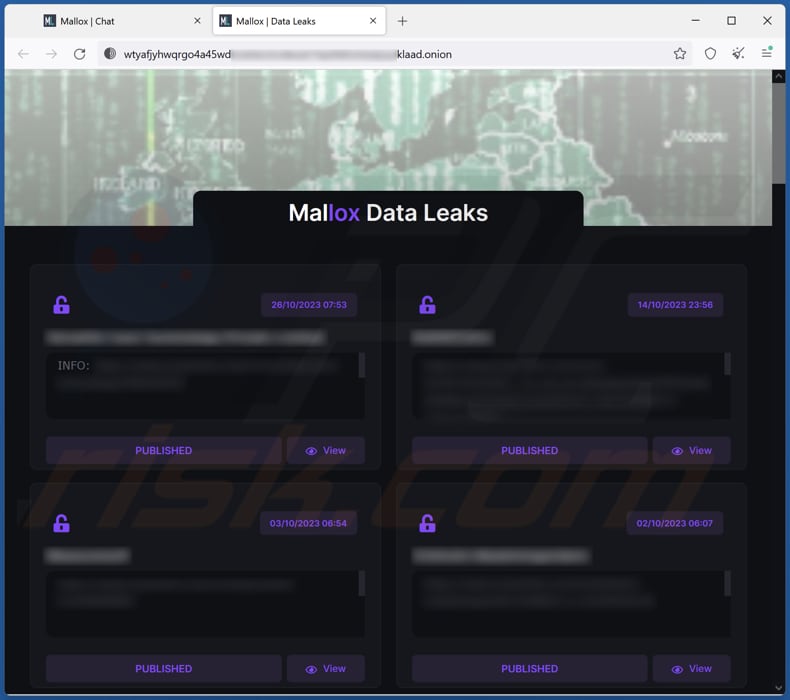Click the page scrollbar up arrow

click(779, 77)
